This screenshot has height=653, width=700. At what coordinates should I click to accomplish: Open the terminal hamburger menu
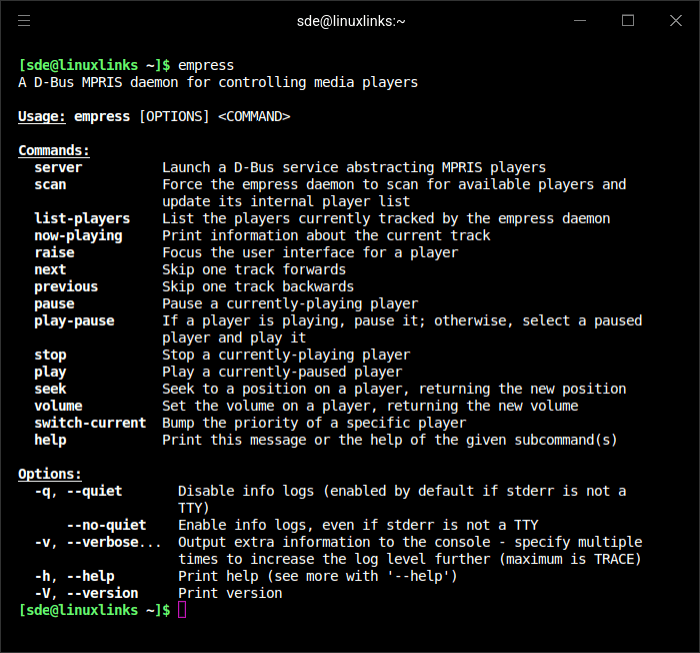(24, 21)
